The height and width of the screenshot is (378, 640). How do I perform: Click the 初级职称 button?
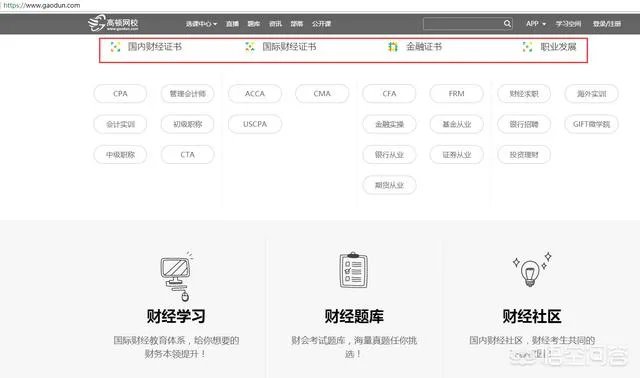pos(187,124)
